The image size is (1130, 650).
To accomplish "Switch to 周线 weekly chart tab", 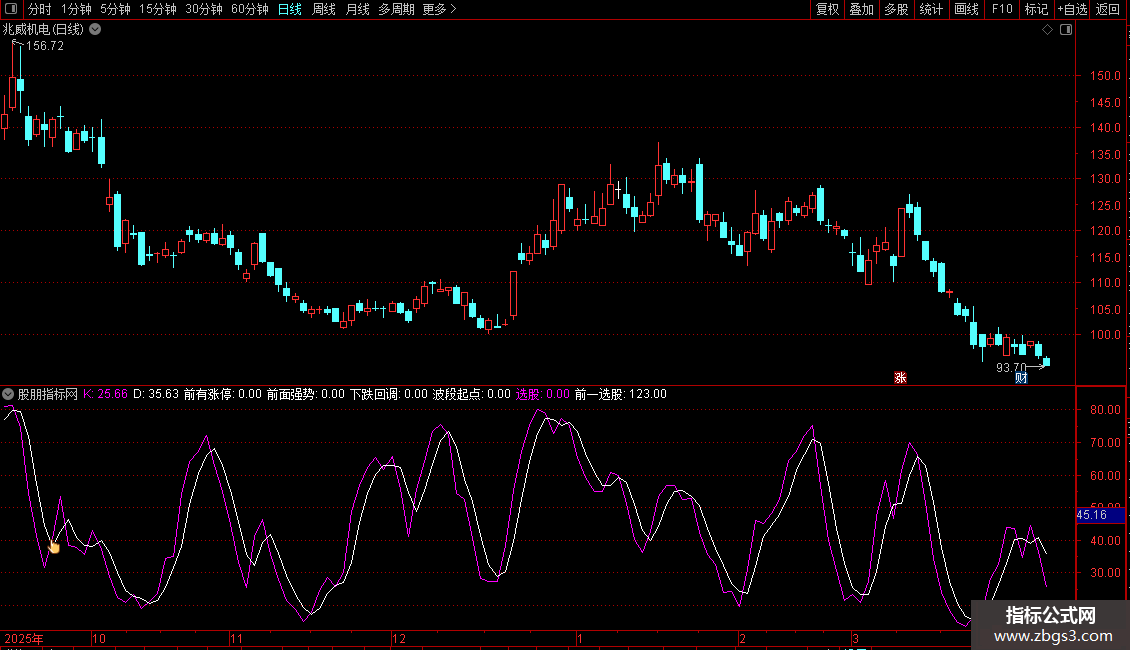I will (324, 10).
